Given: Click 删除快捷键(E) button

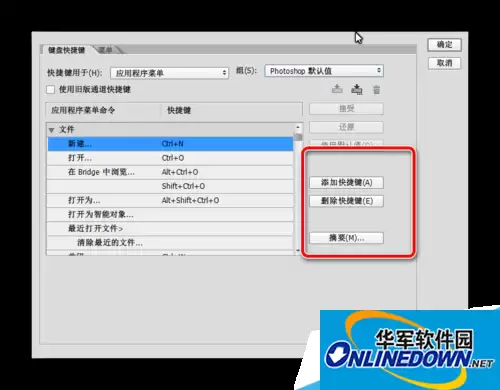Looking at the screenshot, I should (347, 201).
